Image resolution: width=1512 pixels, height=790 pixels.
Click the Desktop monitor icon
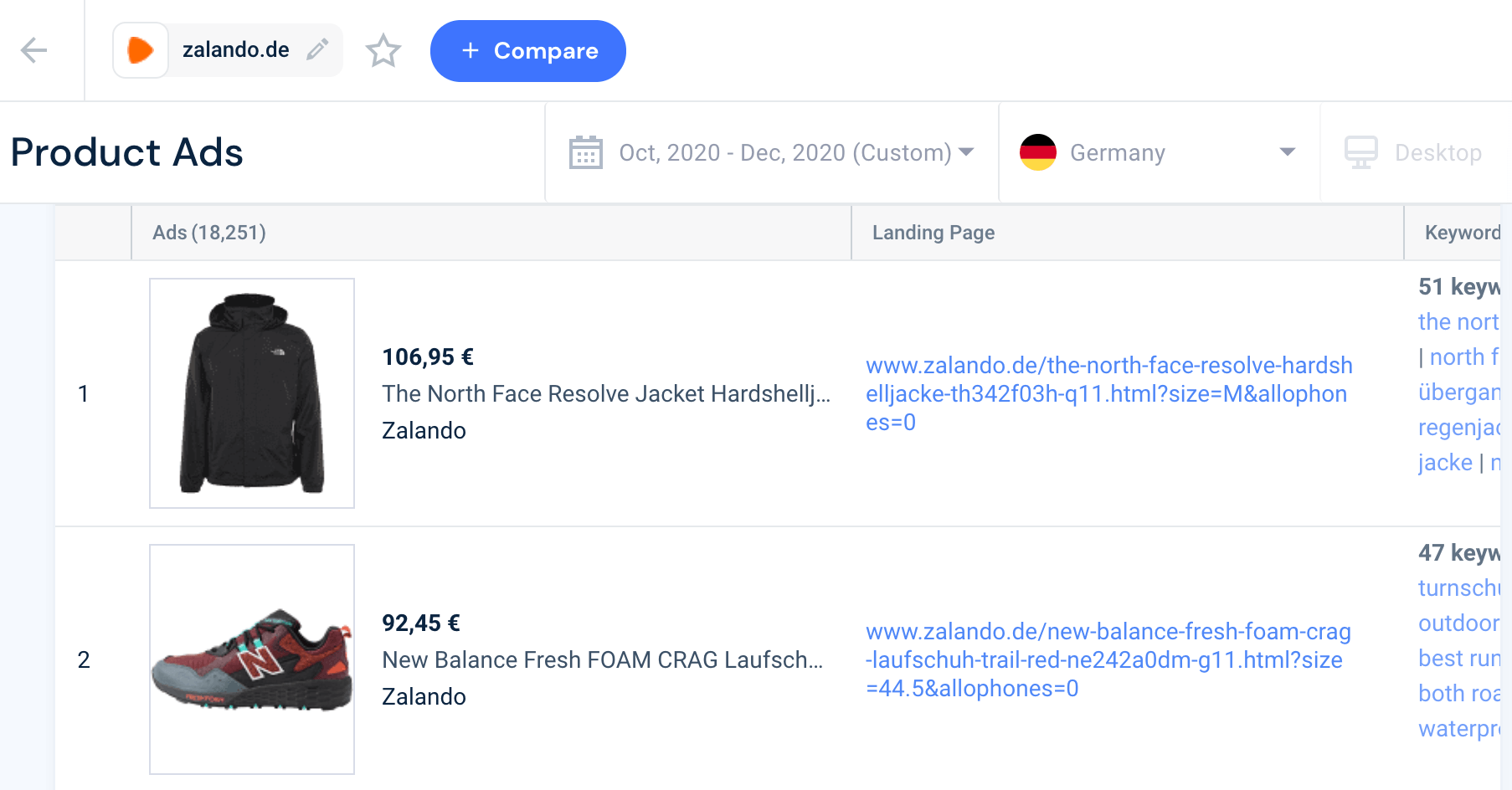coord(1361,152)
